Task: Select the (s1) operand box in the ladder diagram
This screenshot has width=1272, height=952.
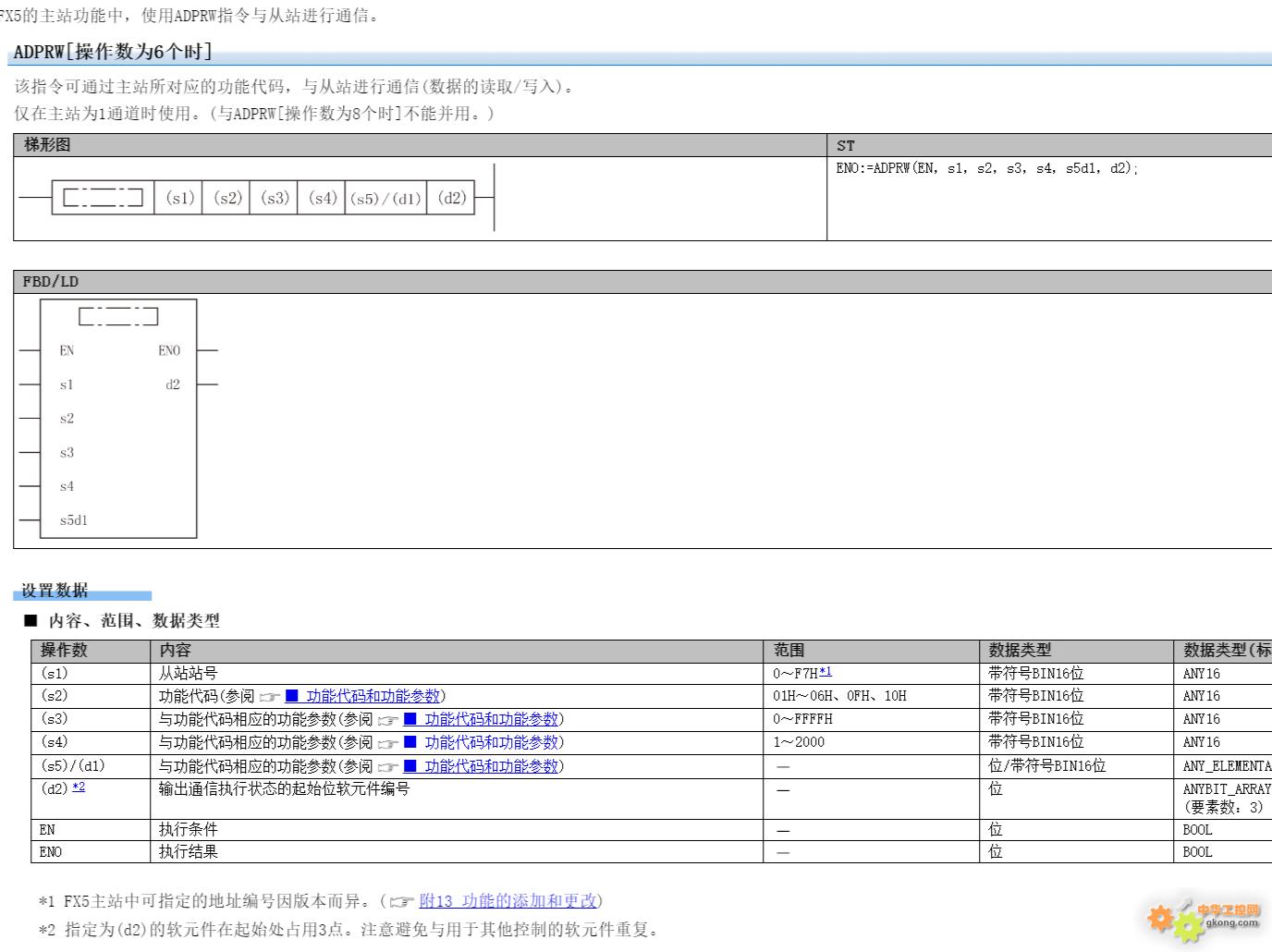Action: pos(179,198)
